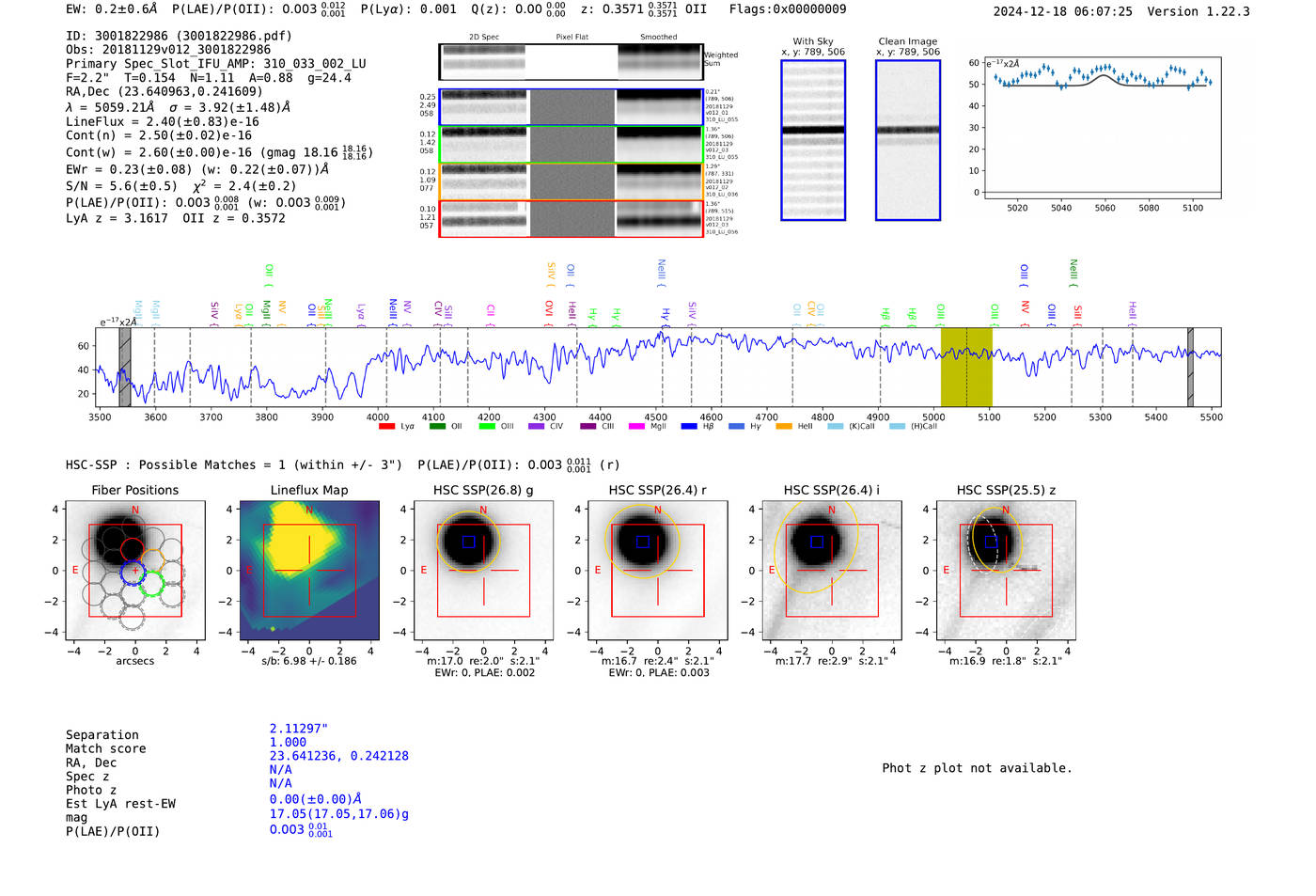Click the Est LyA rest-EW value 0.00(±0.00)Å
This screenshot has width=1316, height=896.
tap(316, 799)
